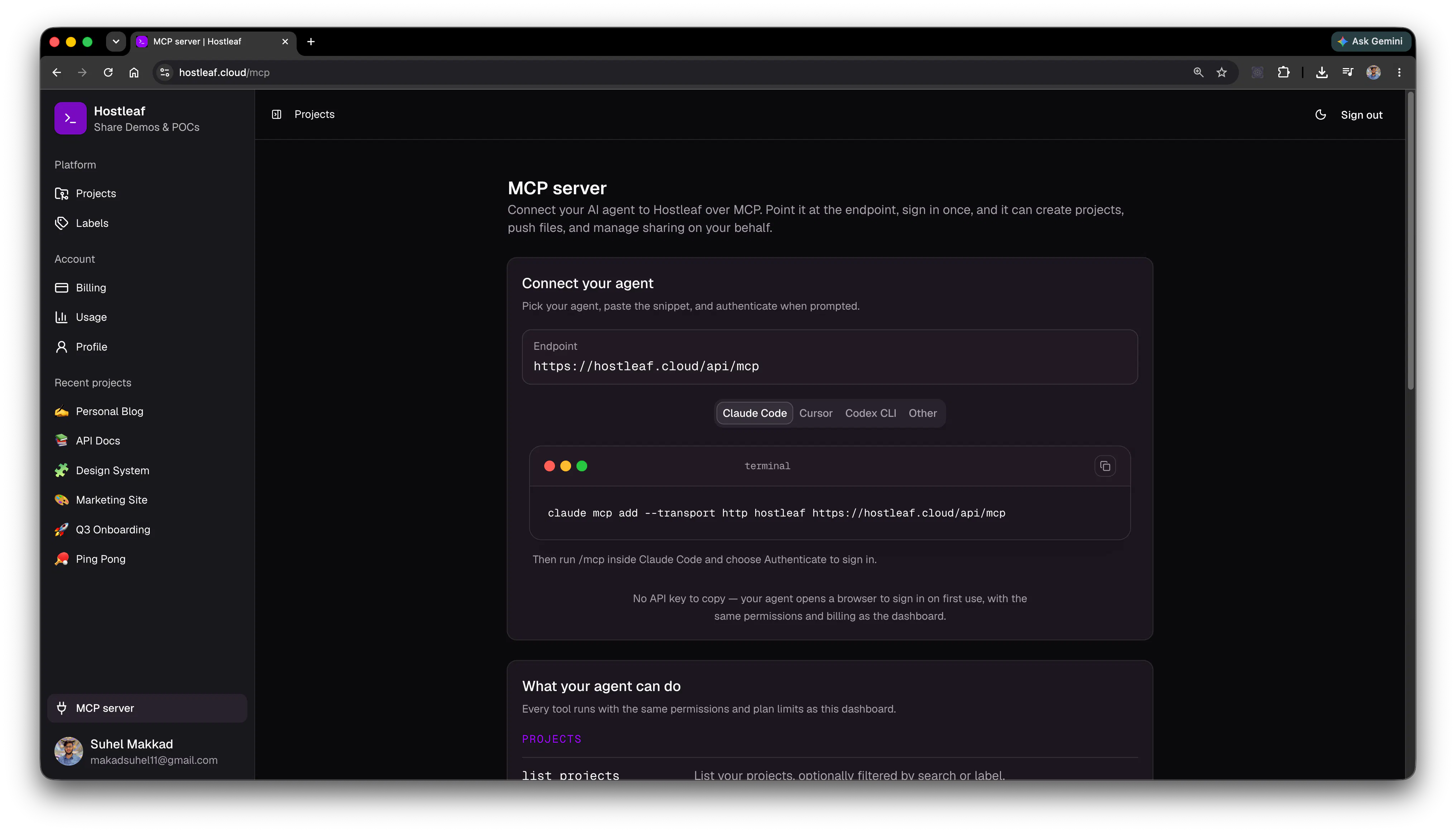
Task: Open a new browser tab
Action: click(x=311, y=42)
